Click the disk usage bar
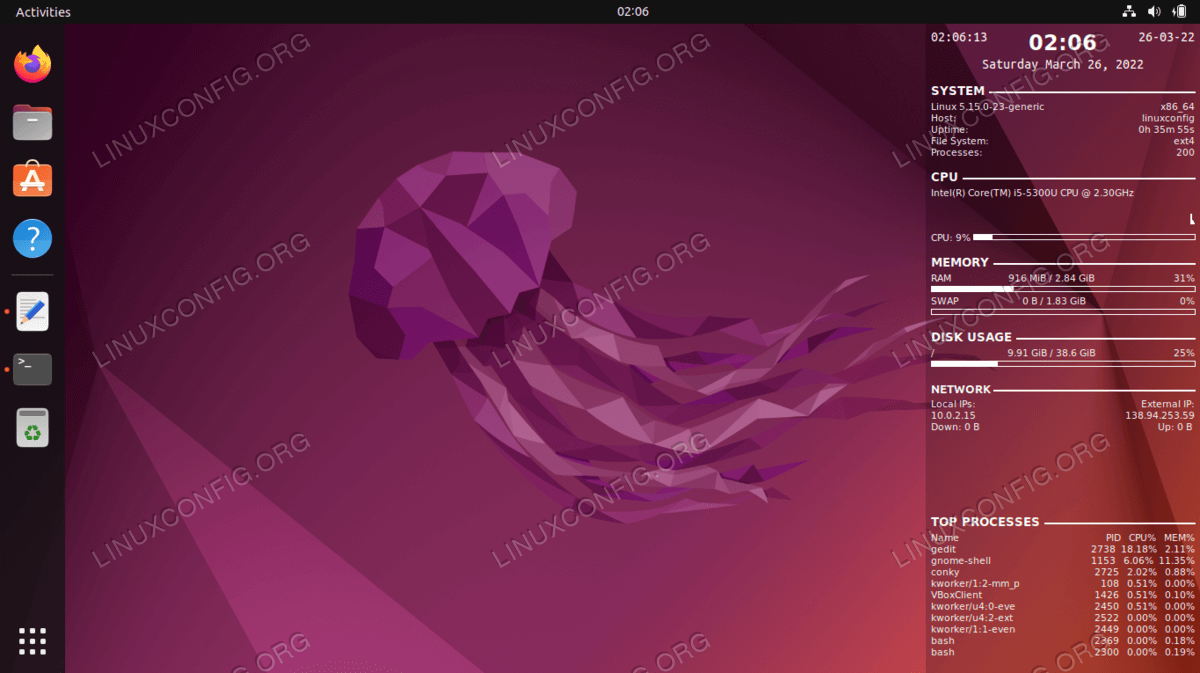The width and height of the screenshot is (1200, 673). (x=1063, y=364)
